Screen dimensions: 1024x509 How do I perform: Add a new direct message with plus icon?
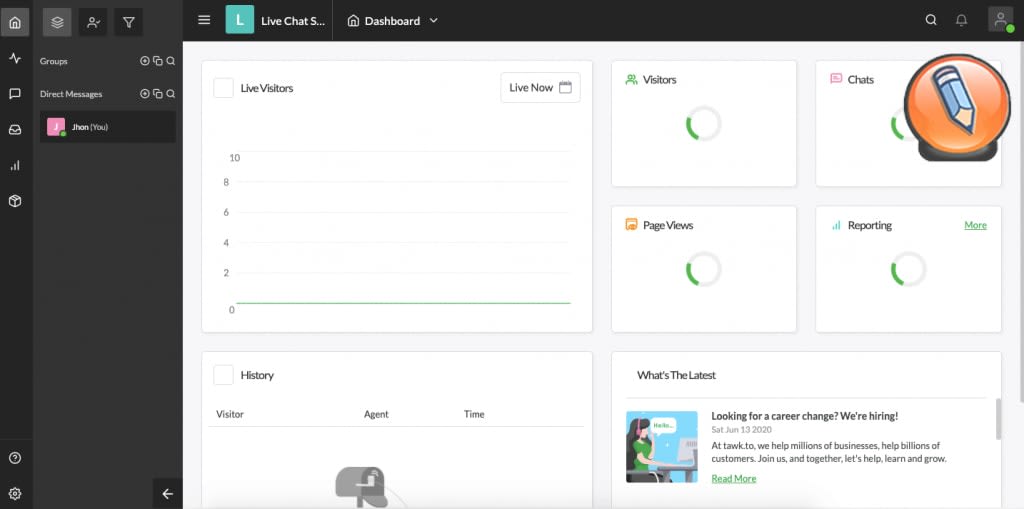pos(145,93)
